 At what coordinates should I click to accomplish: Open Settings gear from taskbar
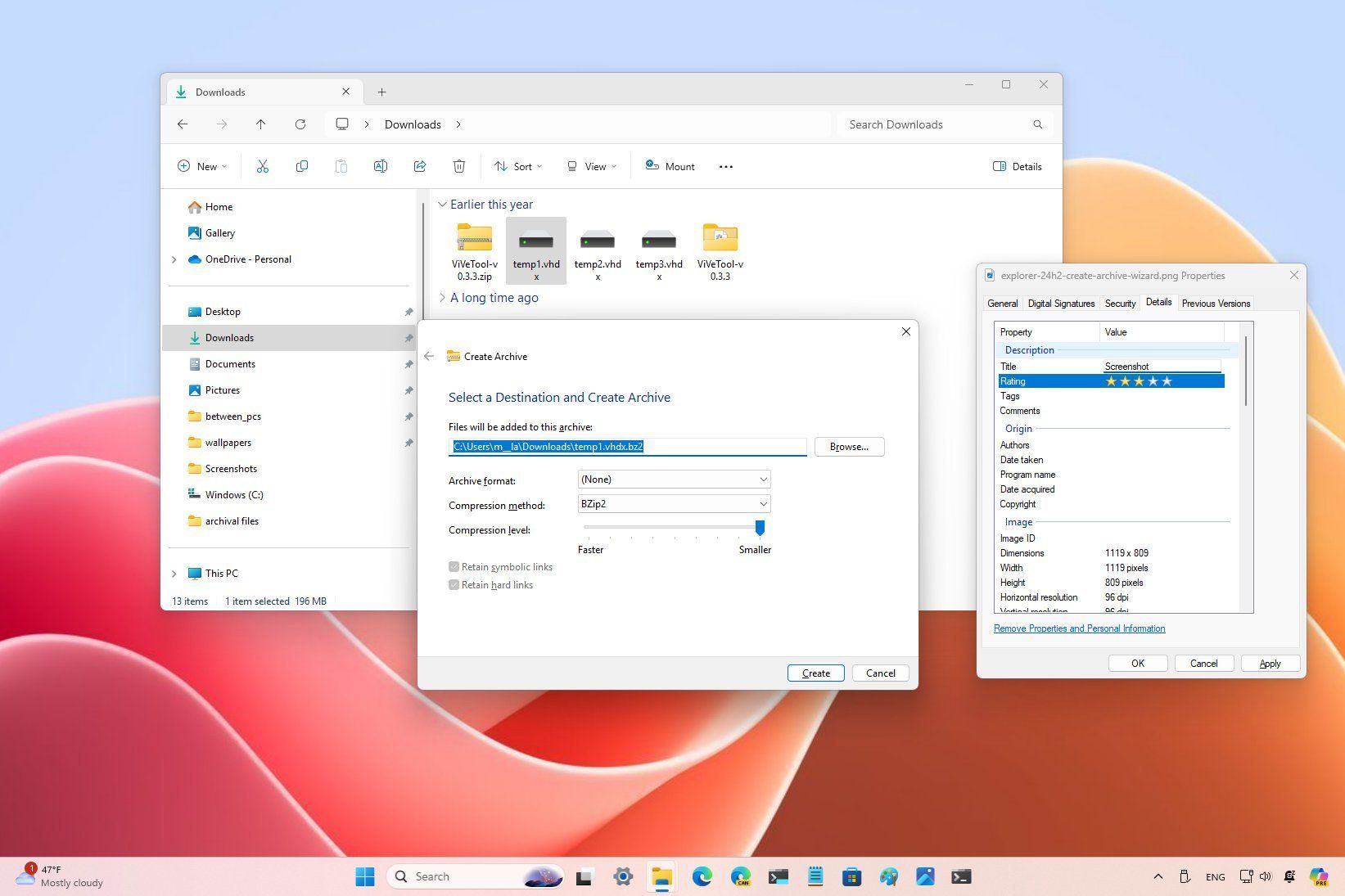point(623,876)
